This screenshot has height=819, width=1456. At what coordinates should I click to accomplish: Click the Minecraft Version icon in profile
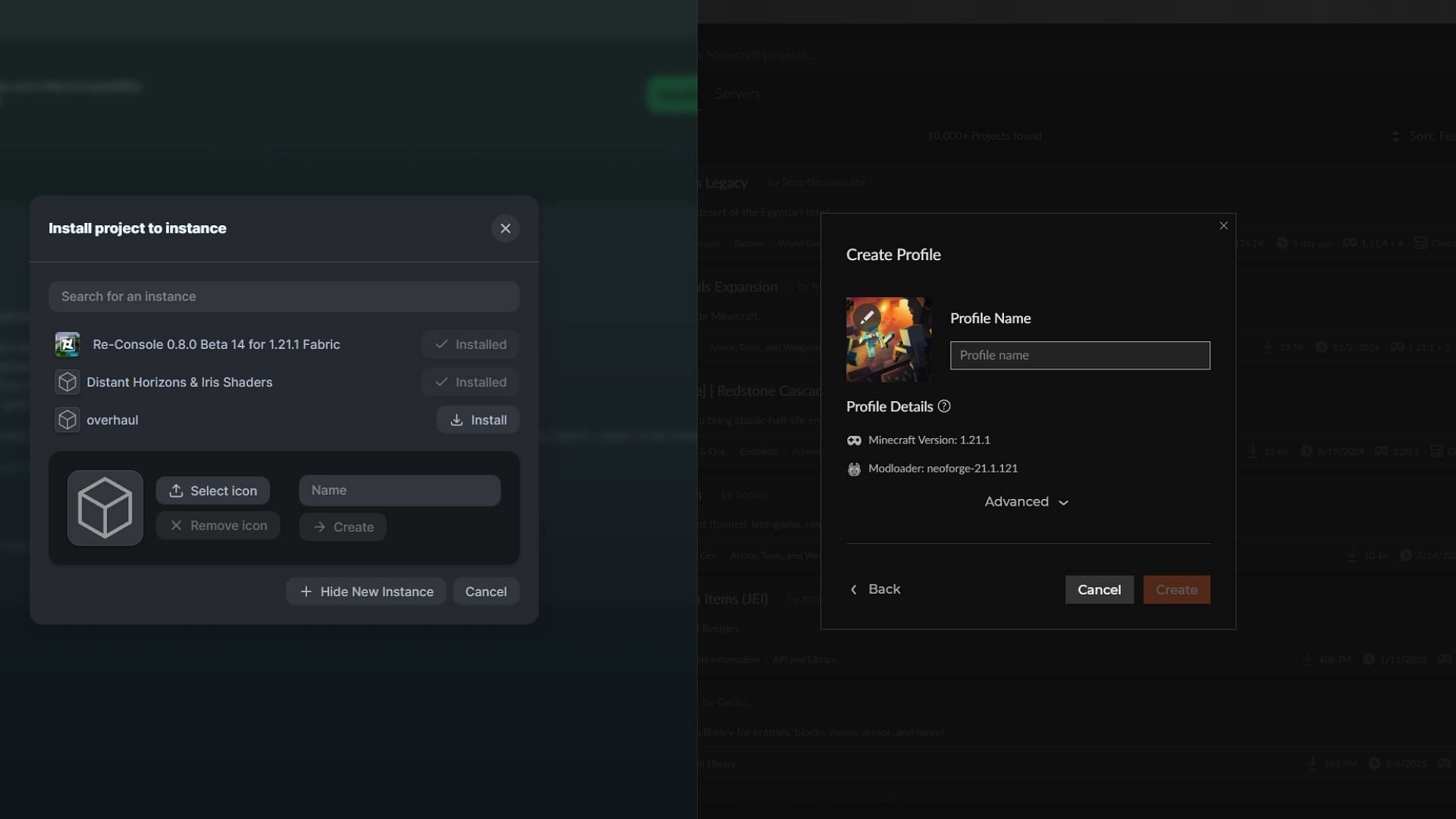pyautogui.click(x=853, y=440)
